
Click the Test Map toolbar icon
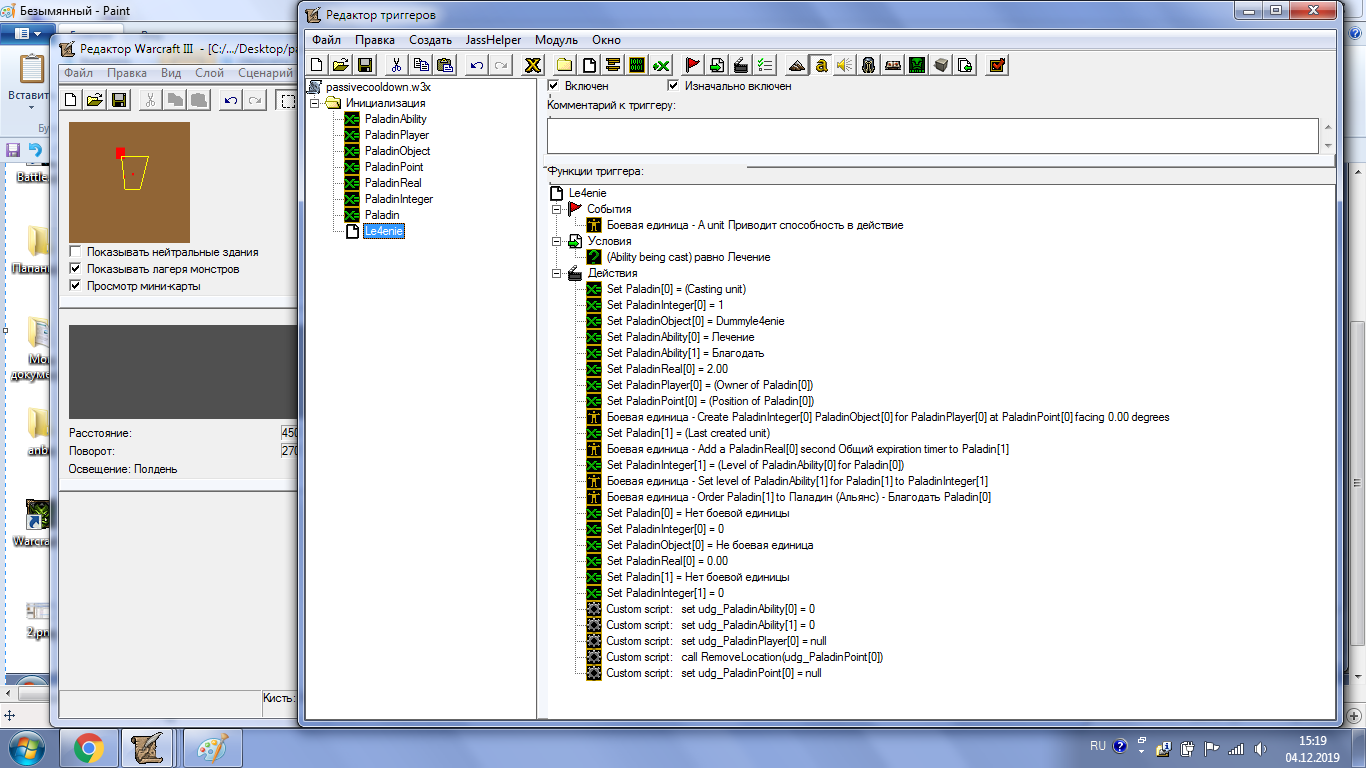[x=997, y=65]
